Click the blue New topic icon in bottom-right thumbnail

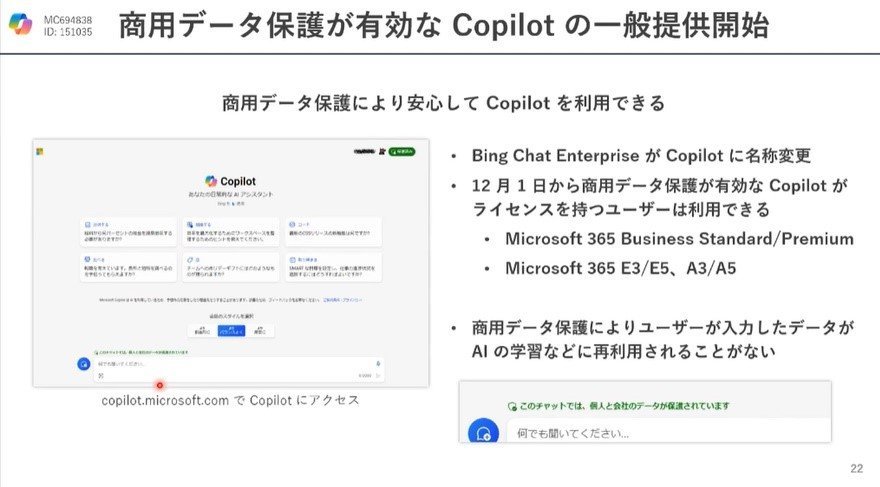coord(483,432)
